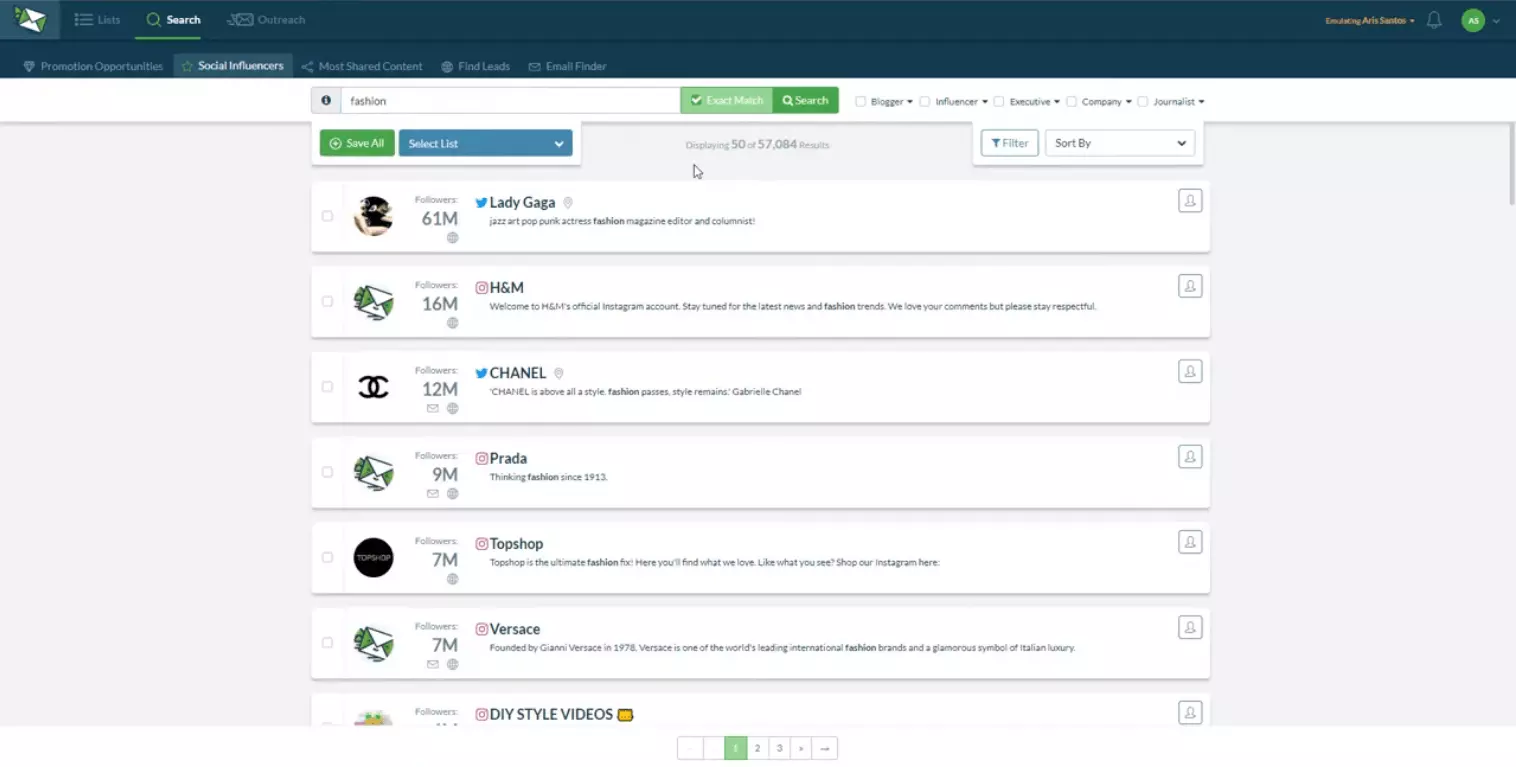Click the info icon beside the search field
Viewport: 1516px width, 767px height.
coord(326,100)
